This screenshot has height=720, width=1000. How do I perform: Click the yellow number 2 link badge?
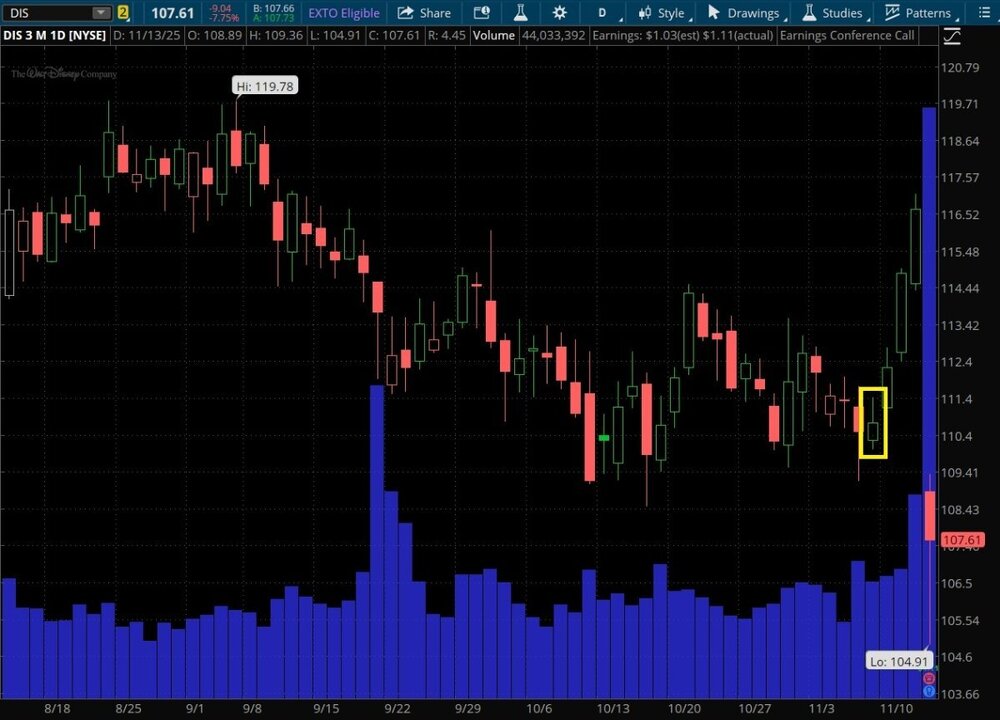[x=123, y=13]
